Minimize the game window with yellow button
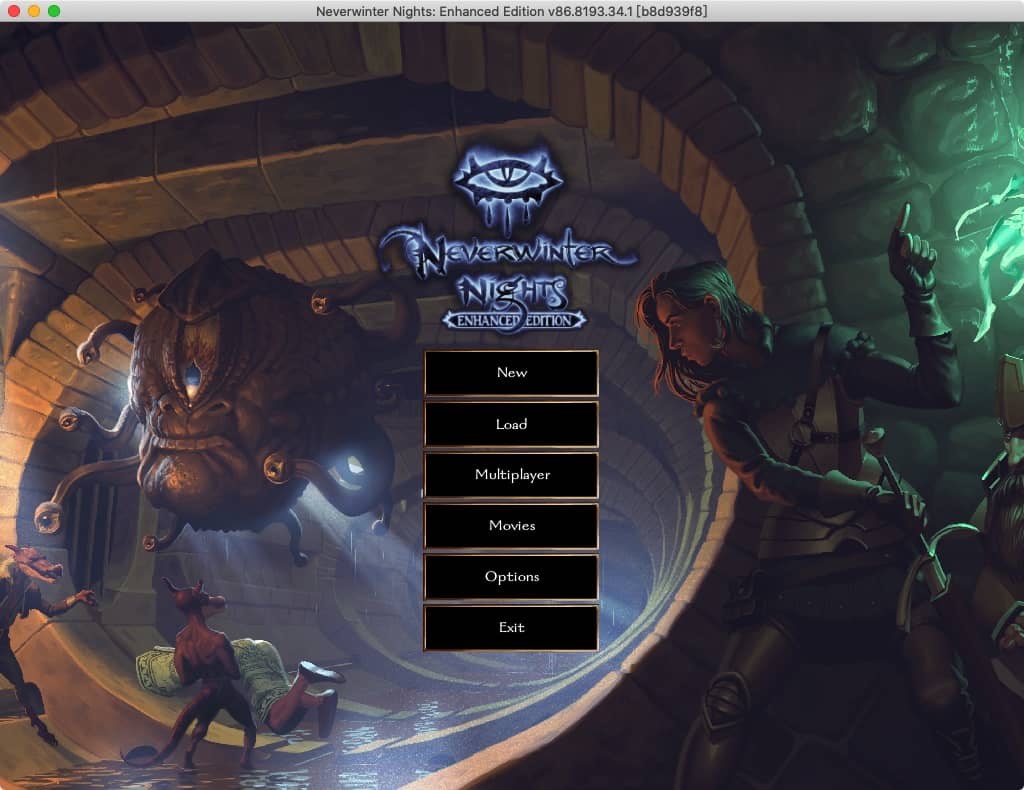 [x=34, y=11]
